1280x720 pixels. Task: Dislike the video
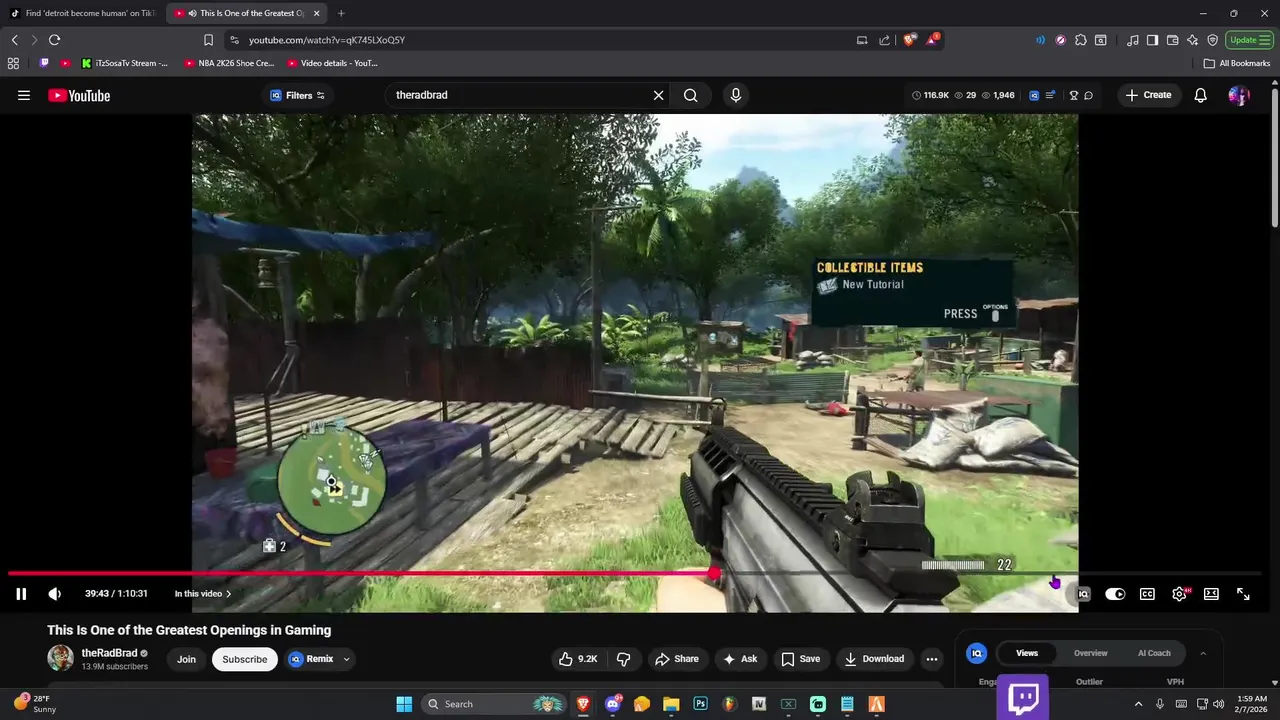click(624, 659)
